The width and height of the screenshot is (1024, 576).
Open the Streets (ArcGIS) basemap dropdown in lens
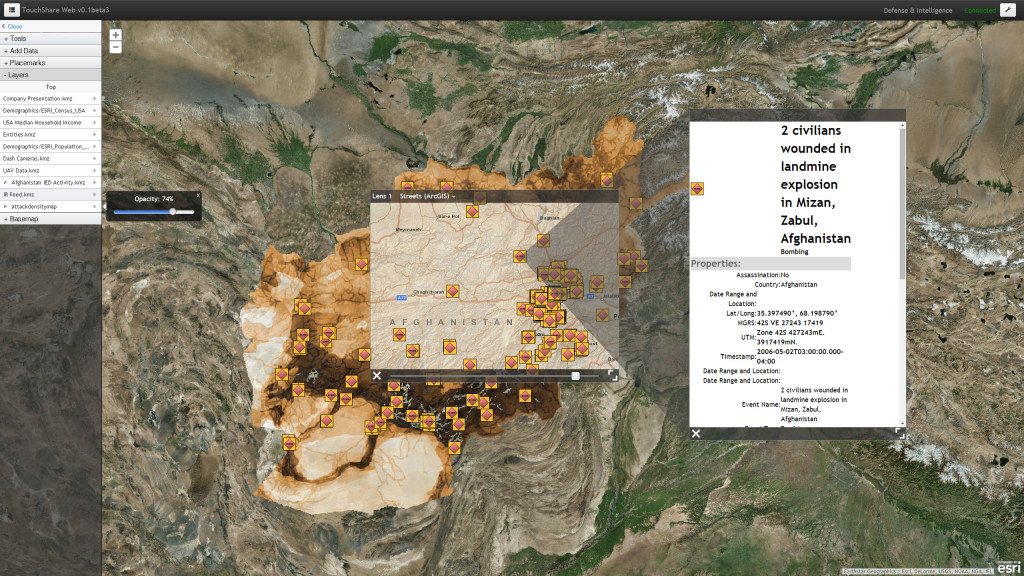(x=427, y=196)
